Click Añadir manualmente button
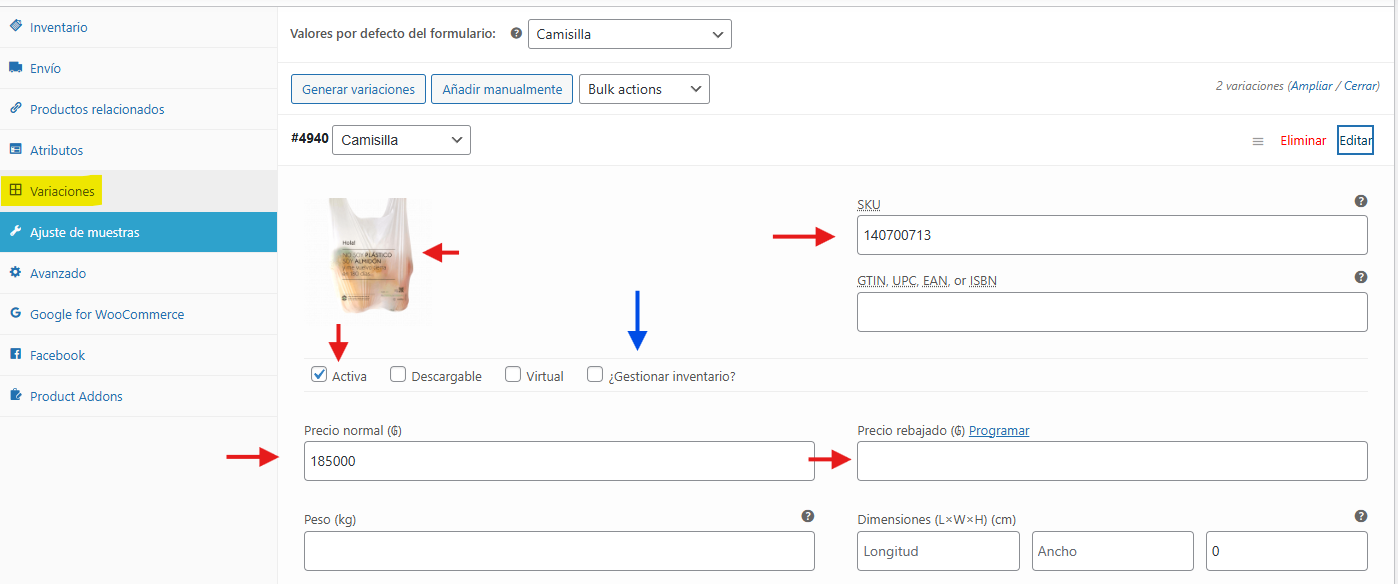The image size is (1398, 584). 502,89
